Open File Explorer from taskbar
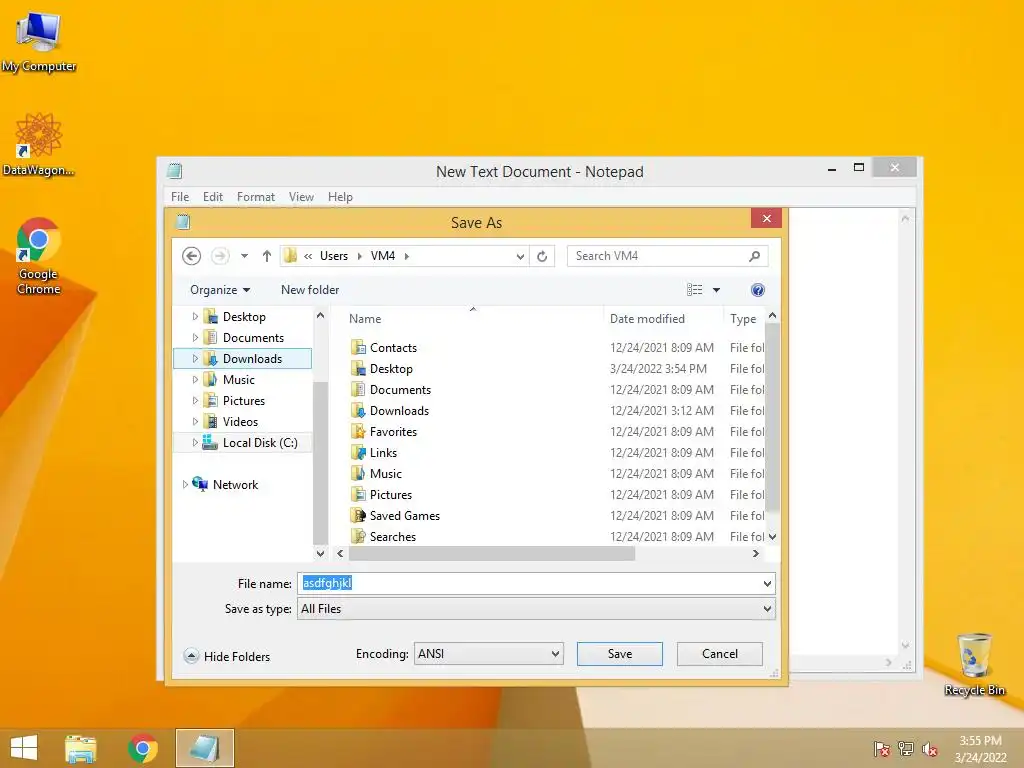The width and height of the screenshot is (1024, 768). [x=80, y=748]
